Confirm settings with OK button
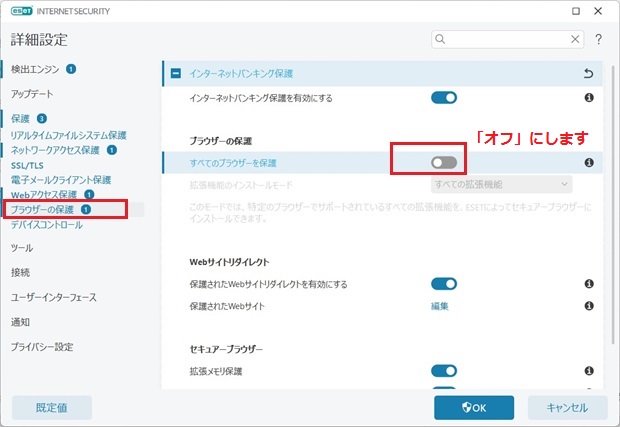Image resolution: width=620 pixels, height=427 pixels. pos(474,408)
